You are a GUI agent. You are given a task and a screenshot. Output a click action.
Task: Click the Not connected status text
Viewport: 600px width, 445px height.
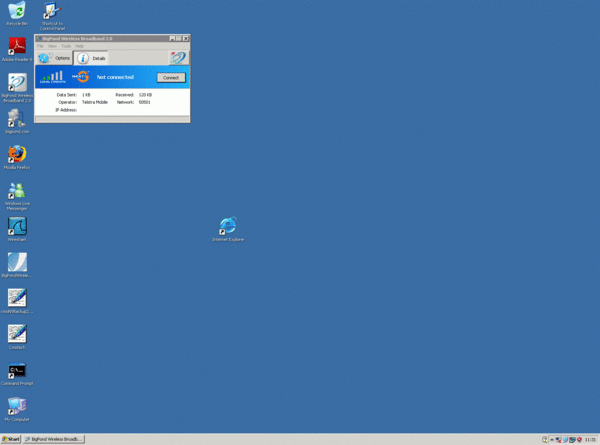pos(115,77)
